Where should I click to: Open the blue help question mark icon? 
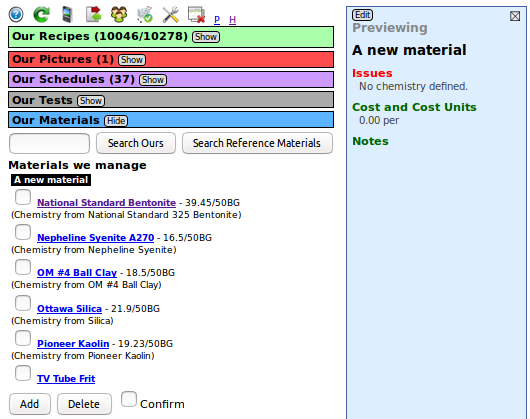(16, 15)
